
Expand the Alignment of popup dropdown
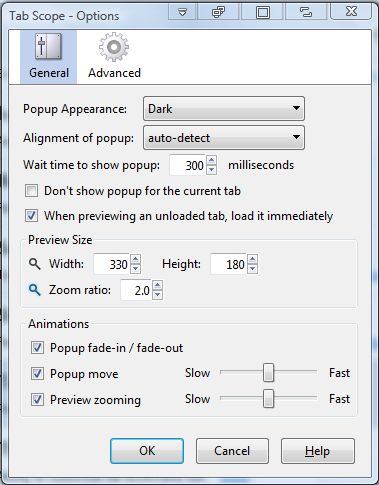coord(224,138)
